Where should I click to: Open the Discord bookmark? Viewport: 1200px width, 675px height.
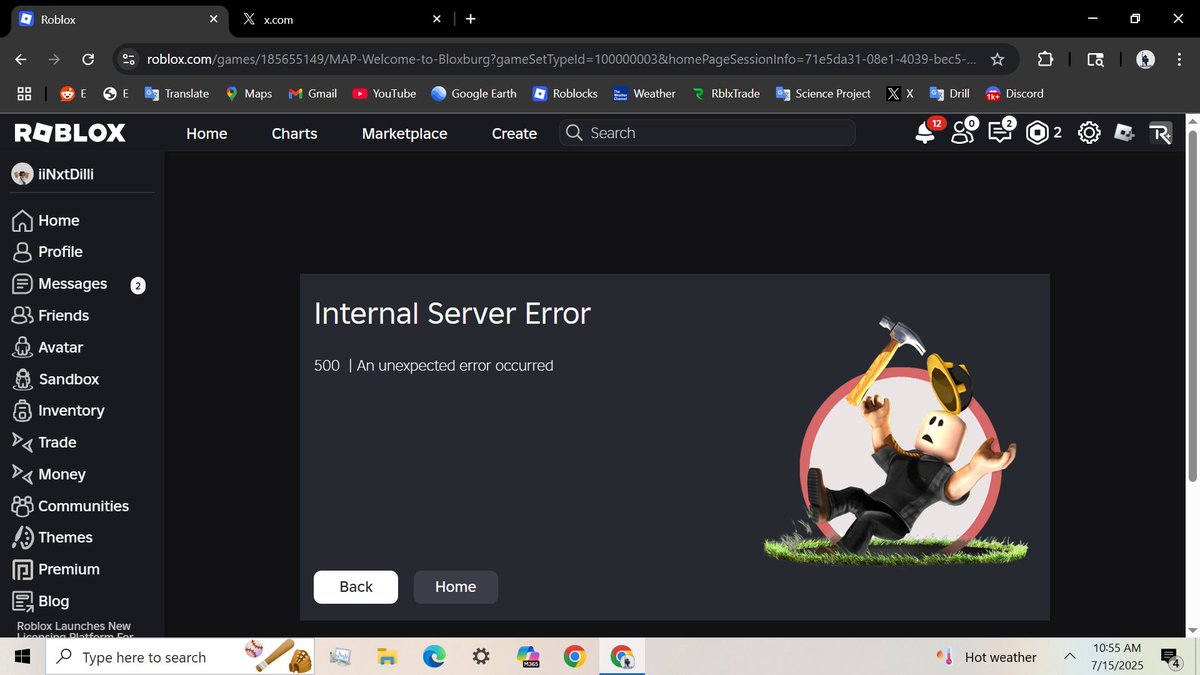1015,93
